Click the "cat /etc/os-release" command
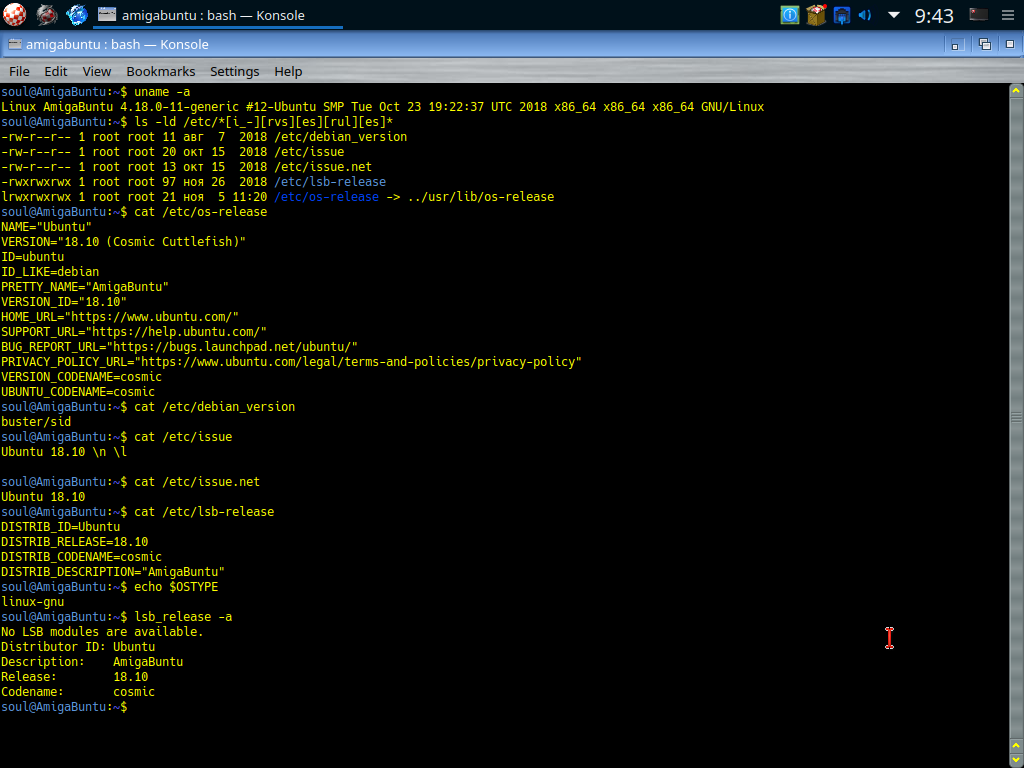Screen dimensions: 1024x768 point(200,212)
